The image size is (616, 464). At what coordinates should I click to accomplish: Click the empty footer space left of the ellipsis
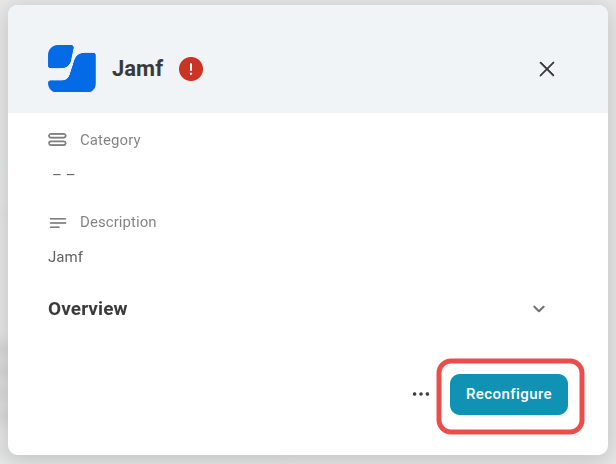(x=220, y=394)
